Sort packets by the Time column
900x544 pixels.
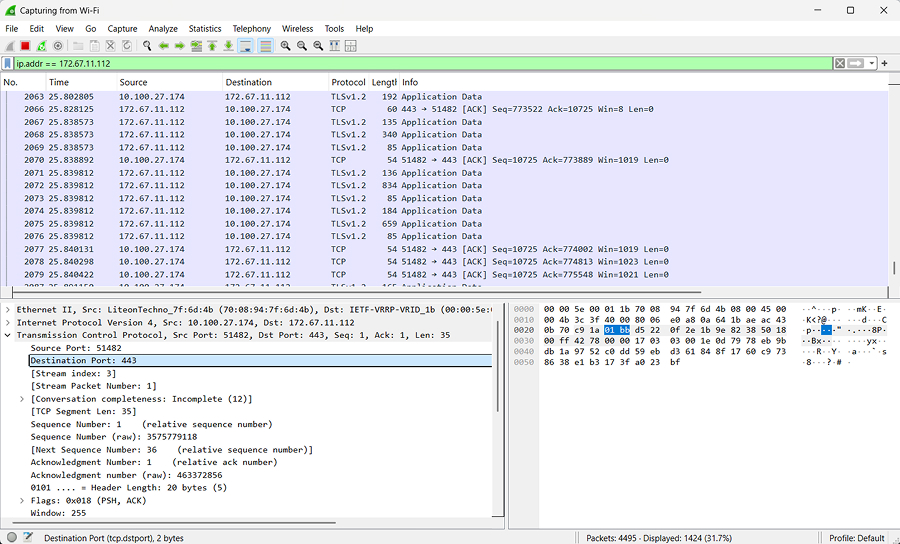click(x=82, y=82)
